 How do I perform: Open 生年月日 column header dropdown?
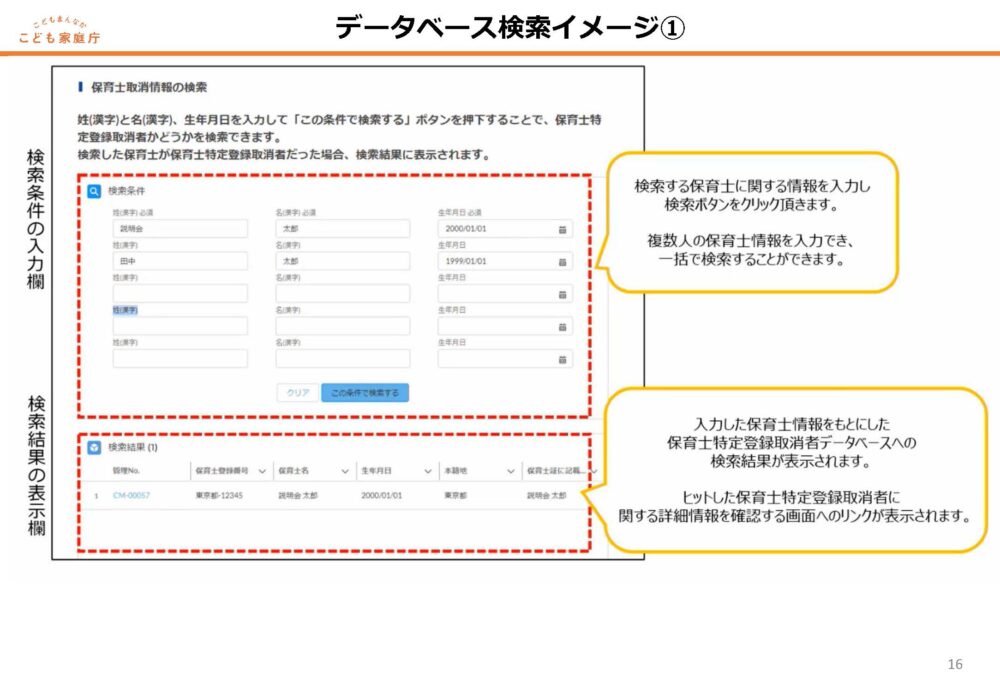pyautogui.click(x=427, y=470)
